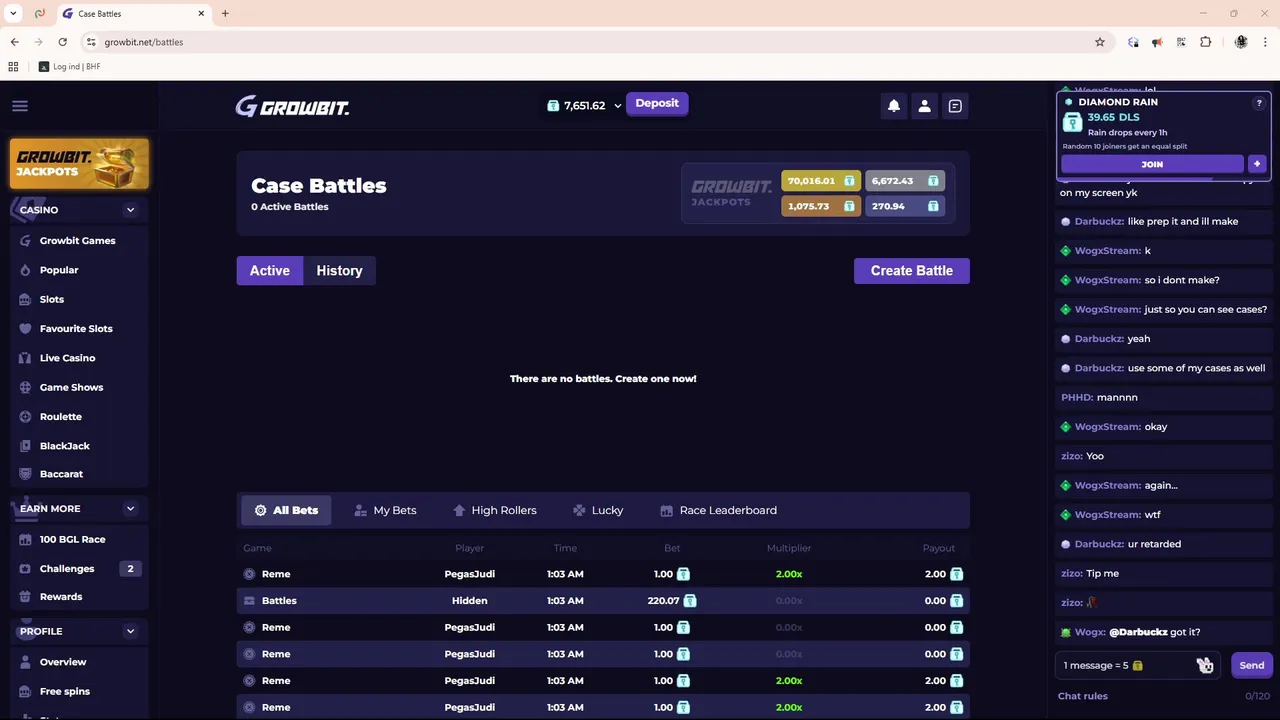Open 100 BGL Race page
This screenshot has height=720, width=1280.
point(72,539)
